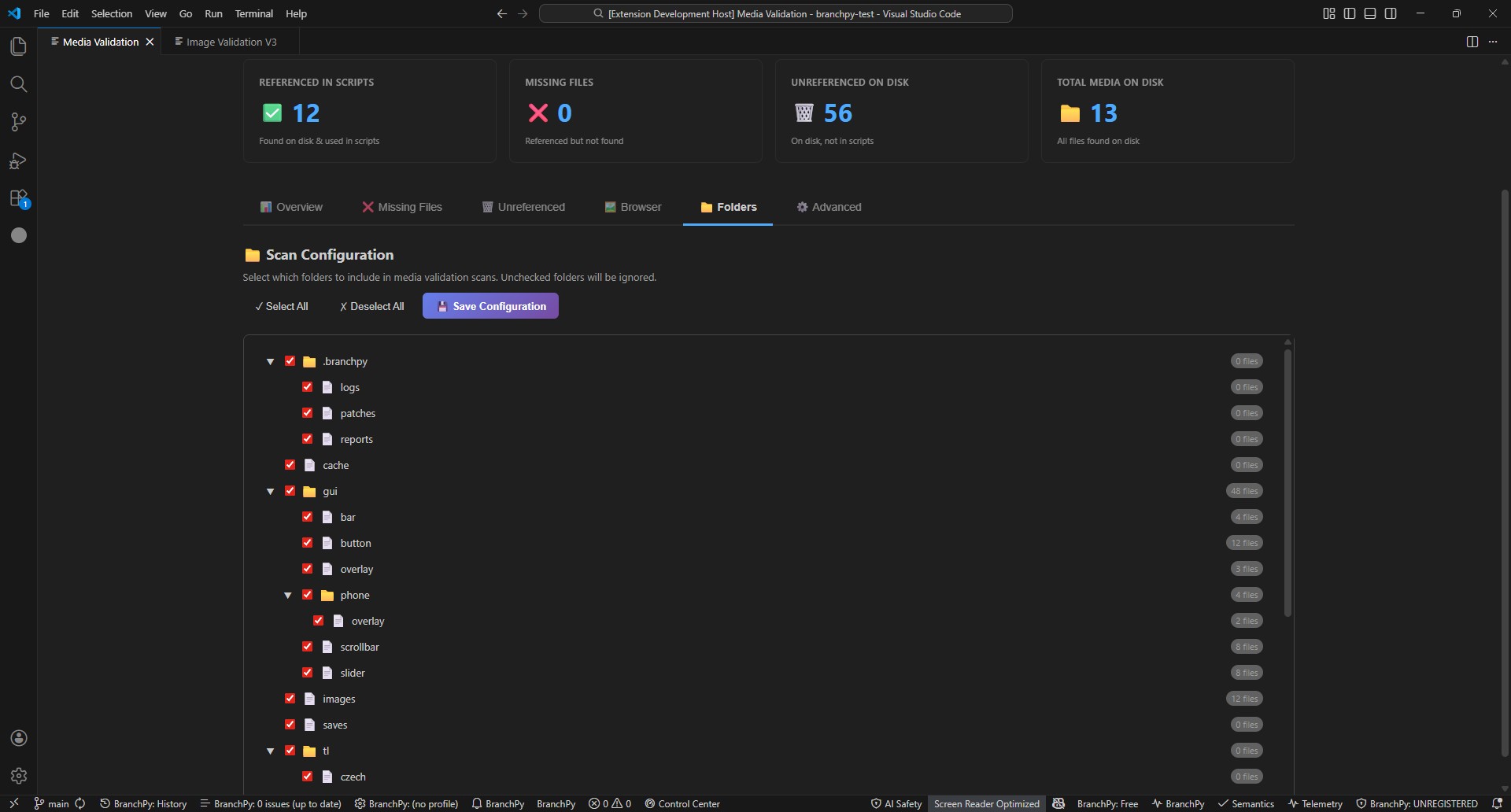Screen dimensions: 1511x812
Task: Collapse the .branchpy folder tree
Action: click(x=270, y=361)
